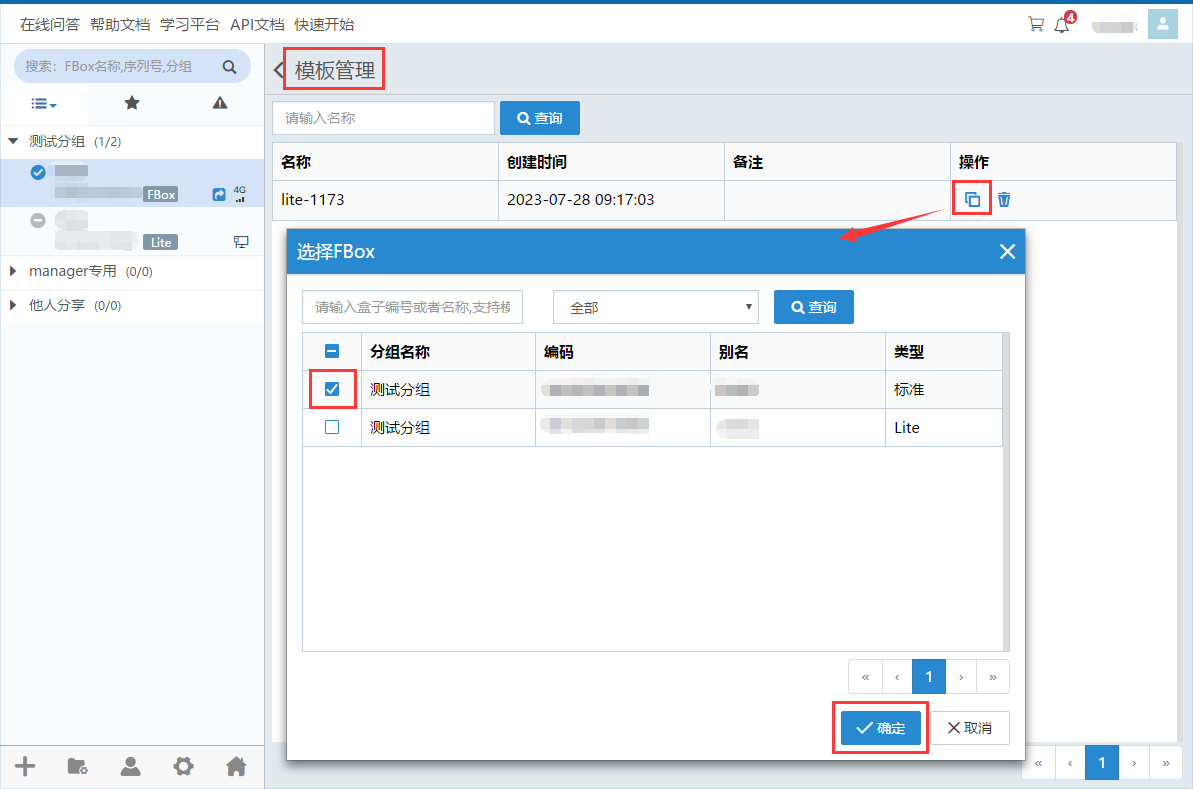Toggle the select-all checkbox in table header
This screenshot has height=789, width=1193.
[x=332, y=351]
